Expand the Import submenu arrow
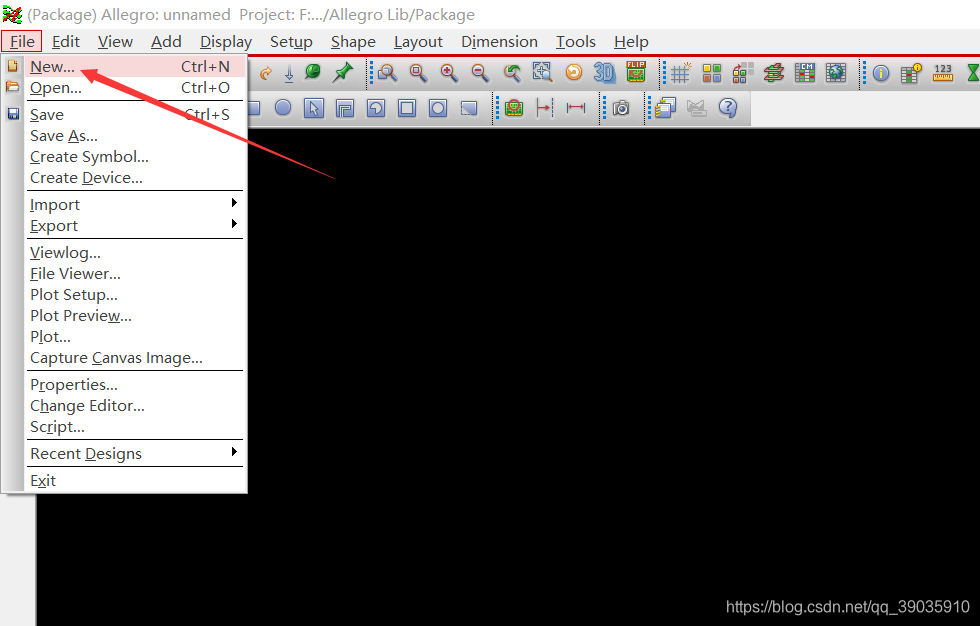 (234, 202)
